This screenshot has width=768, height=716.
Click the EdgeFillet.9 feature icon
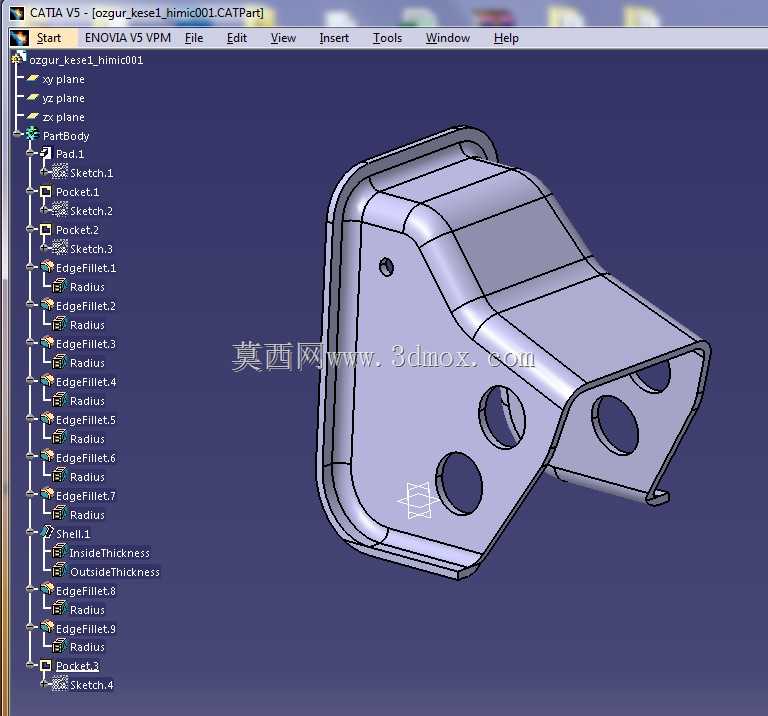point(47,627)
